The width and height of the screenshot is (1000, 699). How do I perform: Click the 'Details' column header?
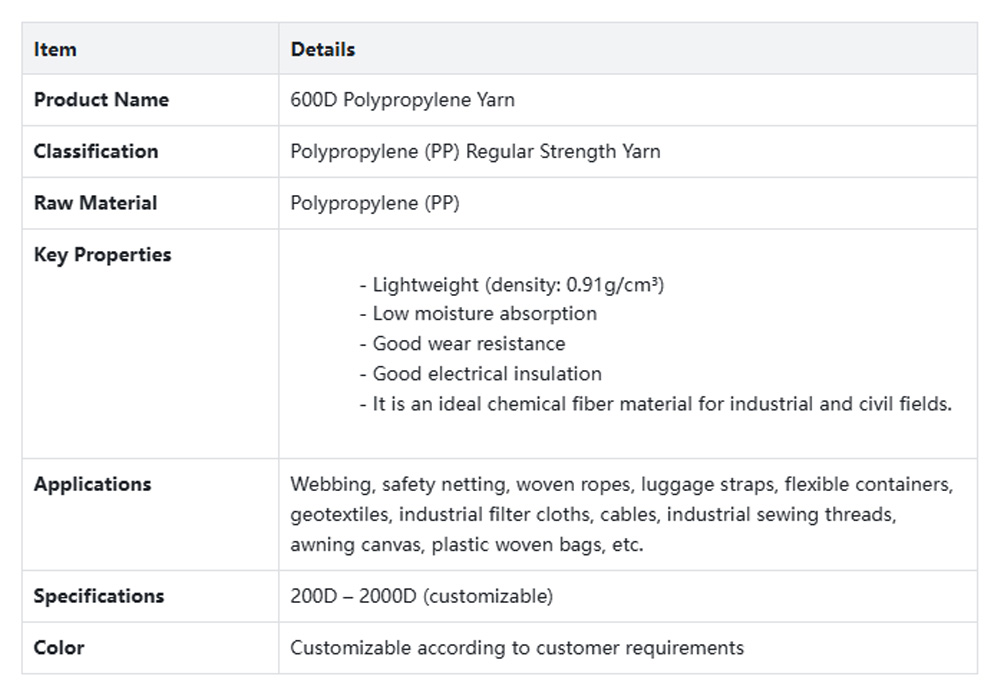pos(322,49)
